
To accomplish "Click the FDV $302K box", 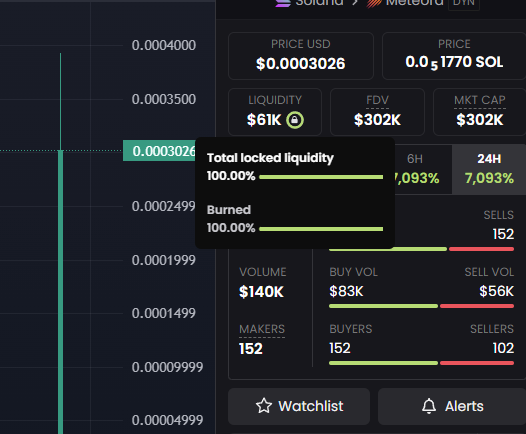I will pyautogui.click(x=377, y=112).
